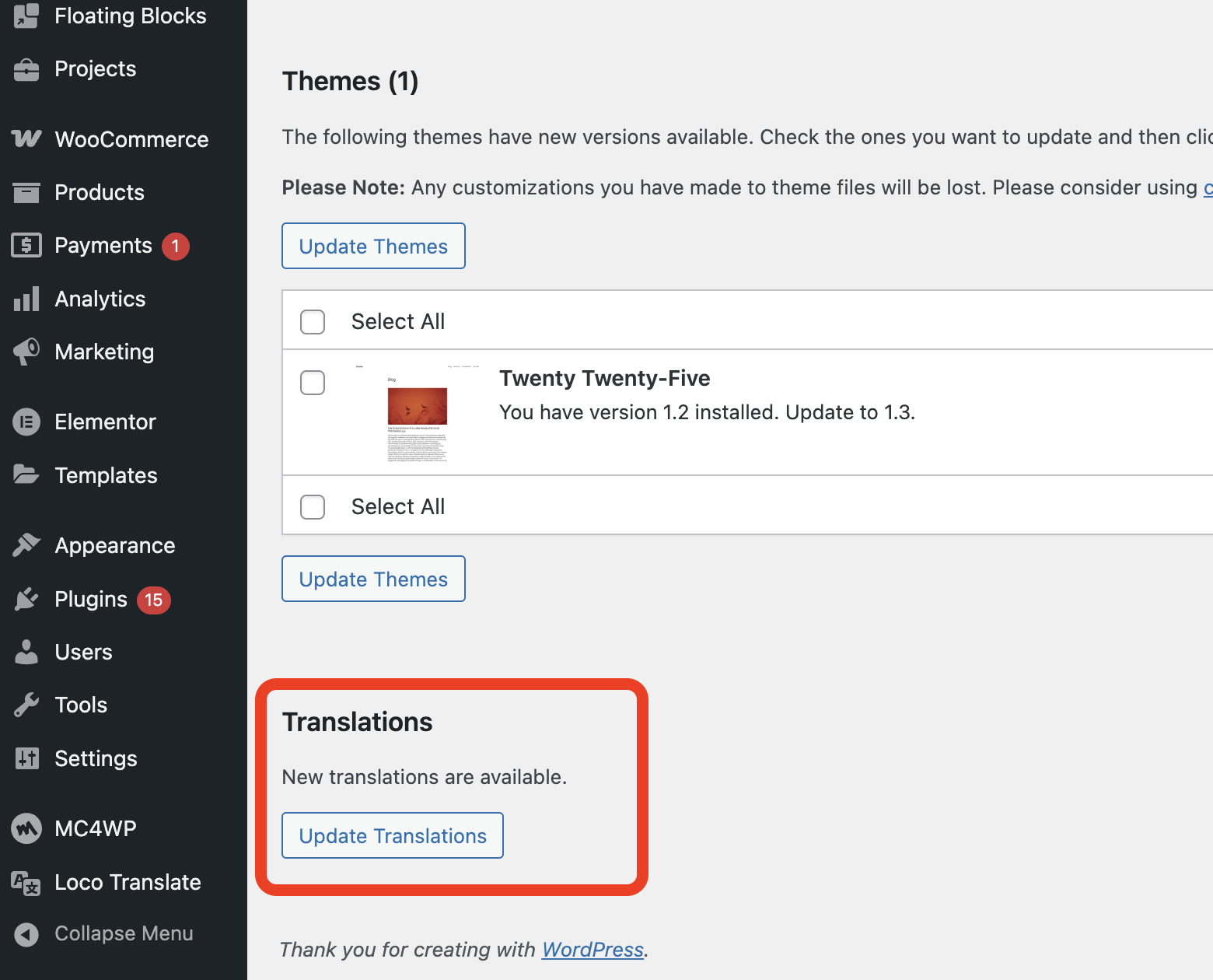
Task: Click the WooCommerce logo icon in sidebar
Action: pos(26,139)
